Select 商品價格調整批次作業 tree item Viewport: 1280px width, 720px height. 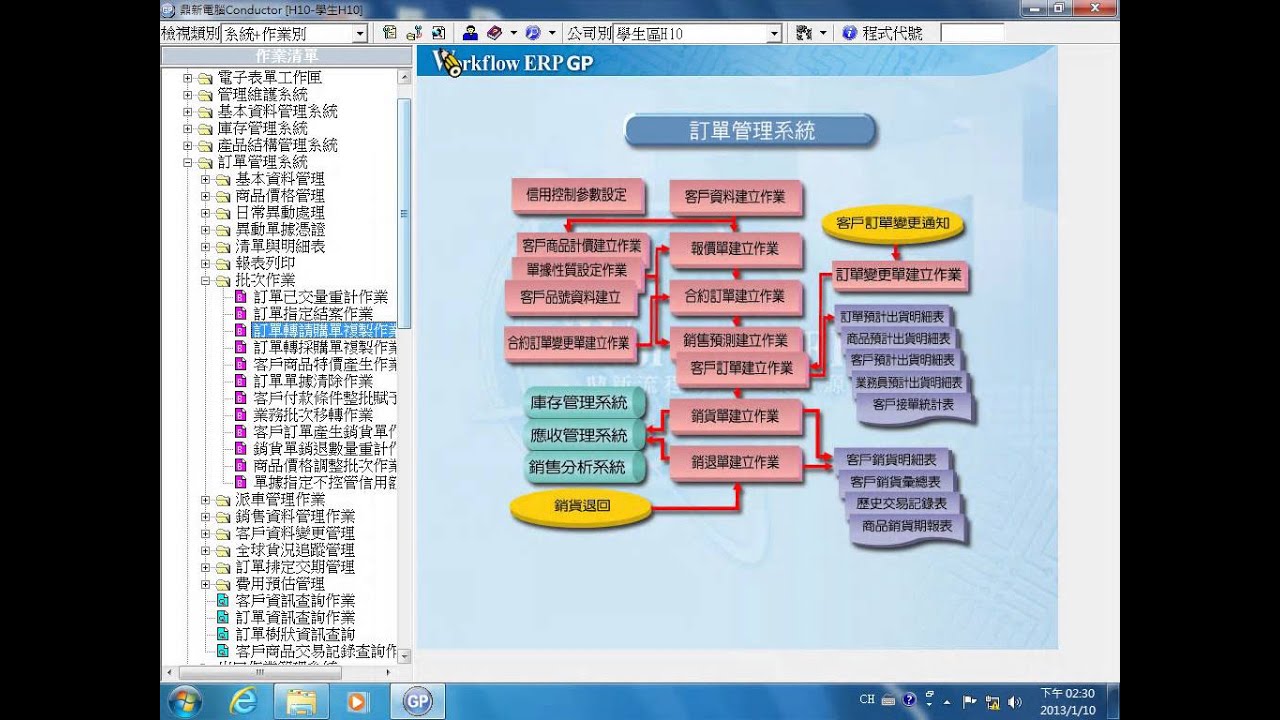[324, 466]
